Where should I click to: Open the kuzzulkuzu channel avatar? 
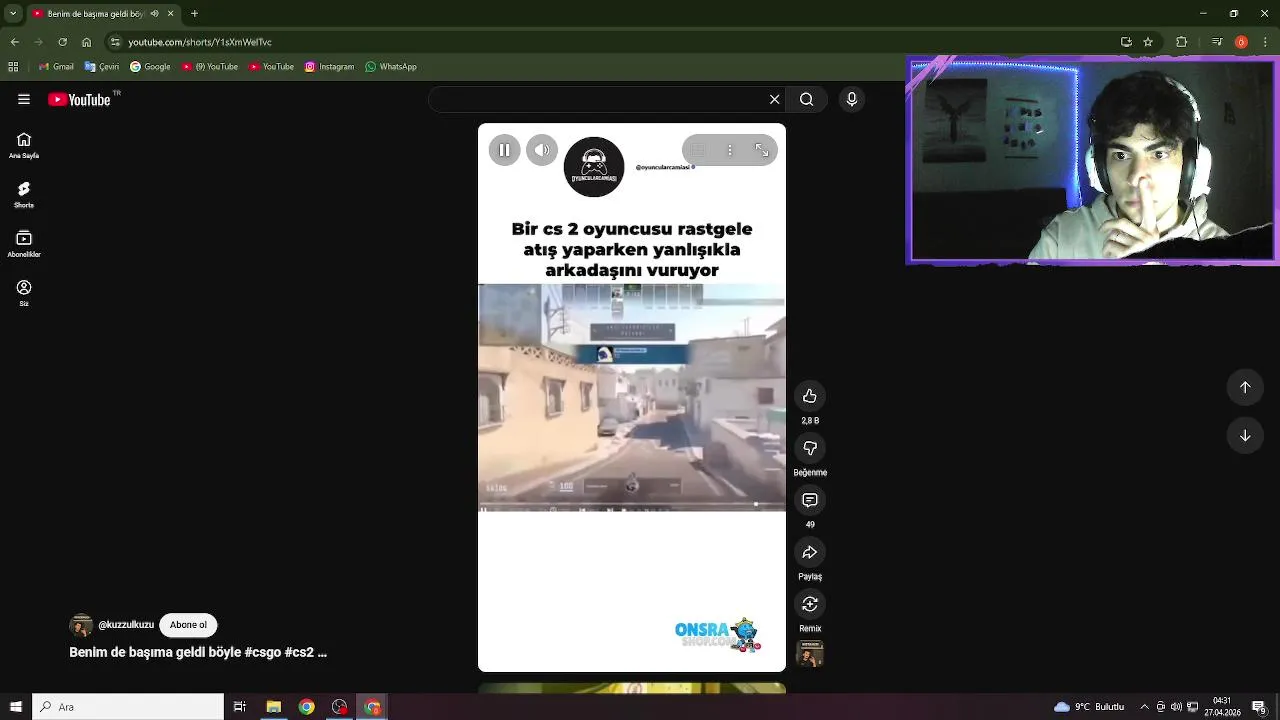pyautogui.click(x=81, y=626)
